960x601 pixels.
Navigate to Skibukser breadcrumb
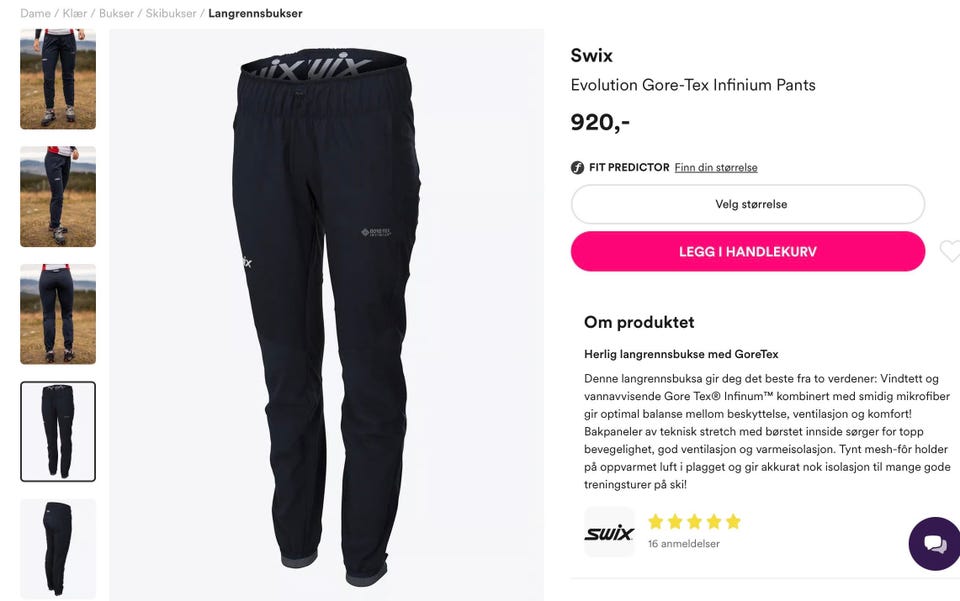[171, 13]
